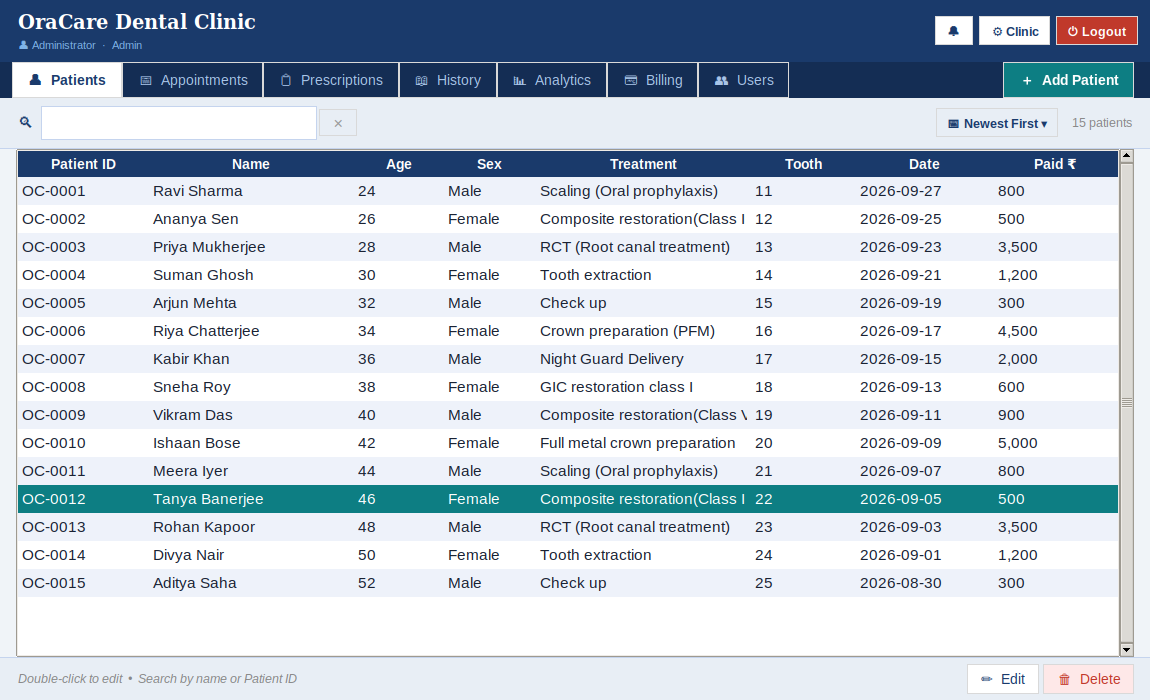Click the scrollbar down arrow

coord(1127,649)
